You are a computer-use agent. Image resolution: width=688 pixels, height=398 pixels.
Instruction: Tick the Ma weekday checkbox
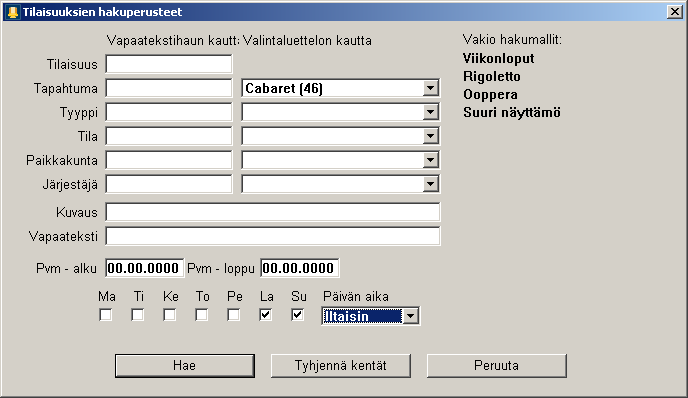(x=105, y=315)
